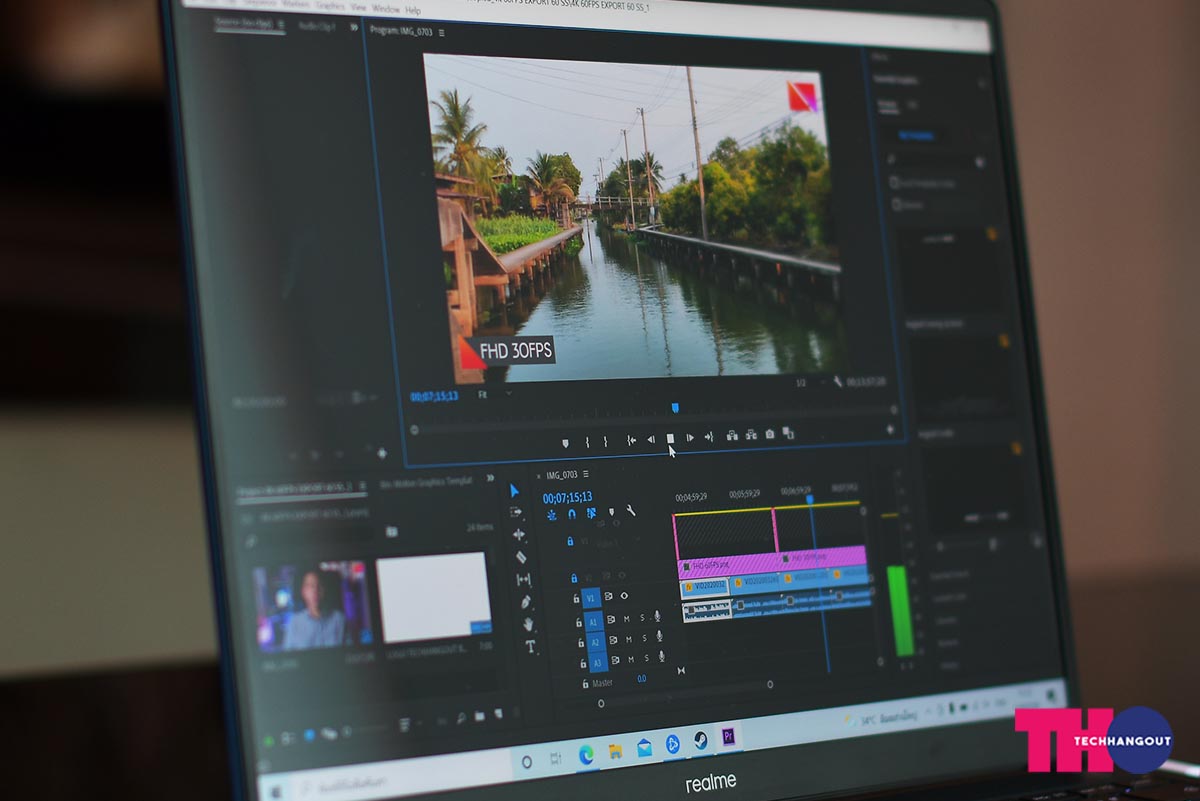Open the Program: IMG_0703 panel menu
The width and height of the screenshot is (1200, 801).
441,32
